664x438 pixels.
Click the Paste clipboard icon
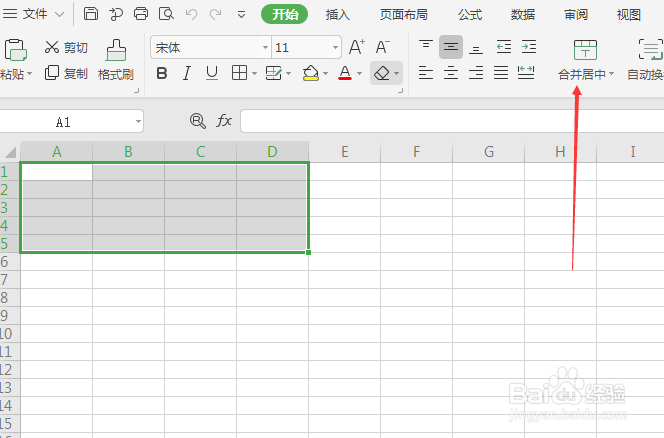click(15, 50)
